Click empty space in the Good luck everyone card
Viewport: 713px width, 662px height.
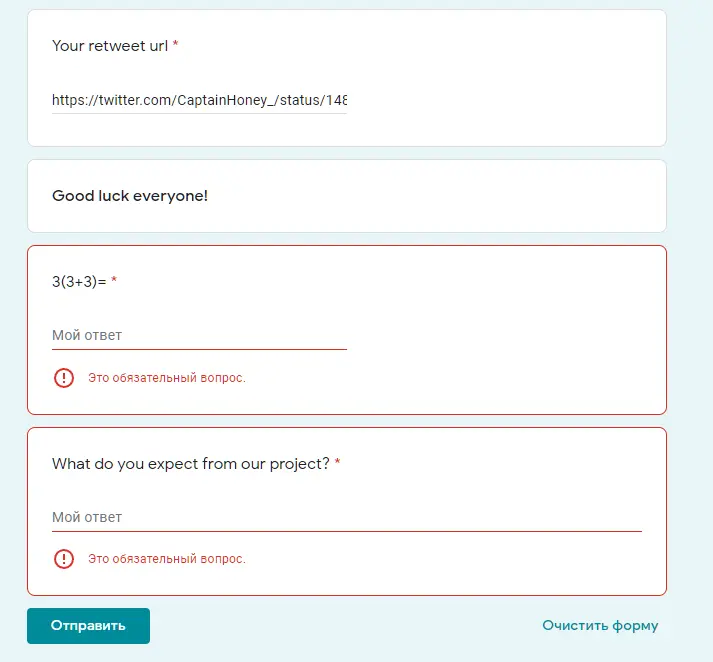[437, 196]
